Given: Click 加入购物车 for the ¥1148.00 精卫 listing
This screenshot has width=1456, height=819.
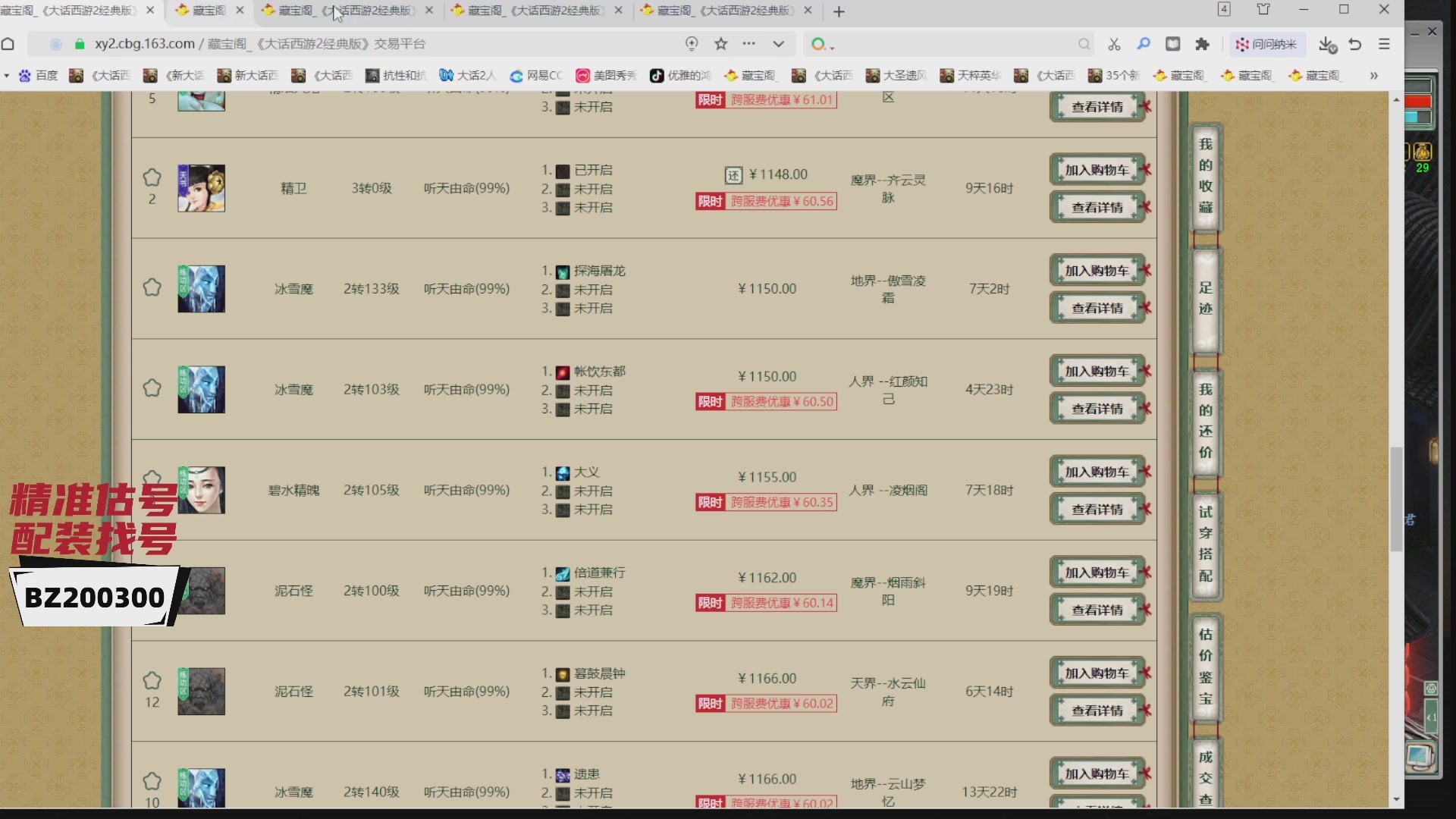Looking at the screenshot, I should (1097, 170).
